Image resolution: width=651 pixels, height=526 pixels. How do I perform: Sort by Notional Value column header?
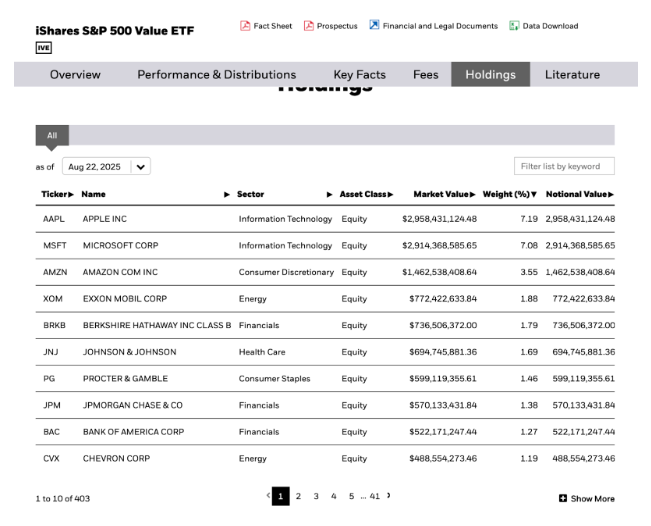click(x=579, y=194)
